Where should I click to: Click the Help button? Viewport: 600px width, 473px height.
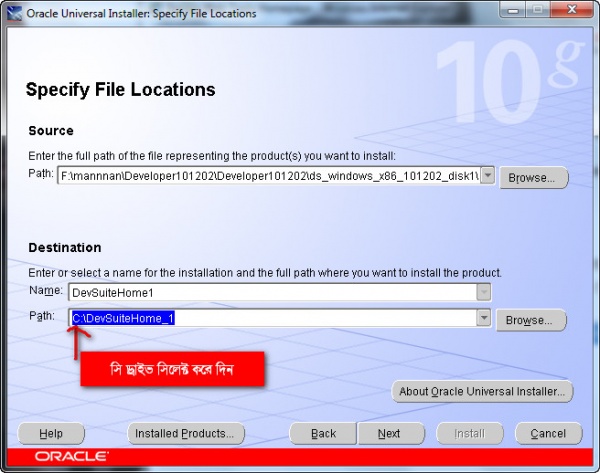coord(51,434)
